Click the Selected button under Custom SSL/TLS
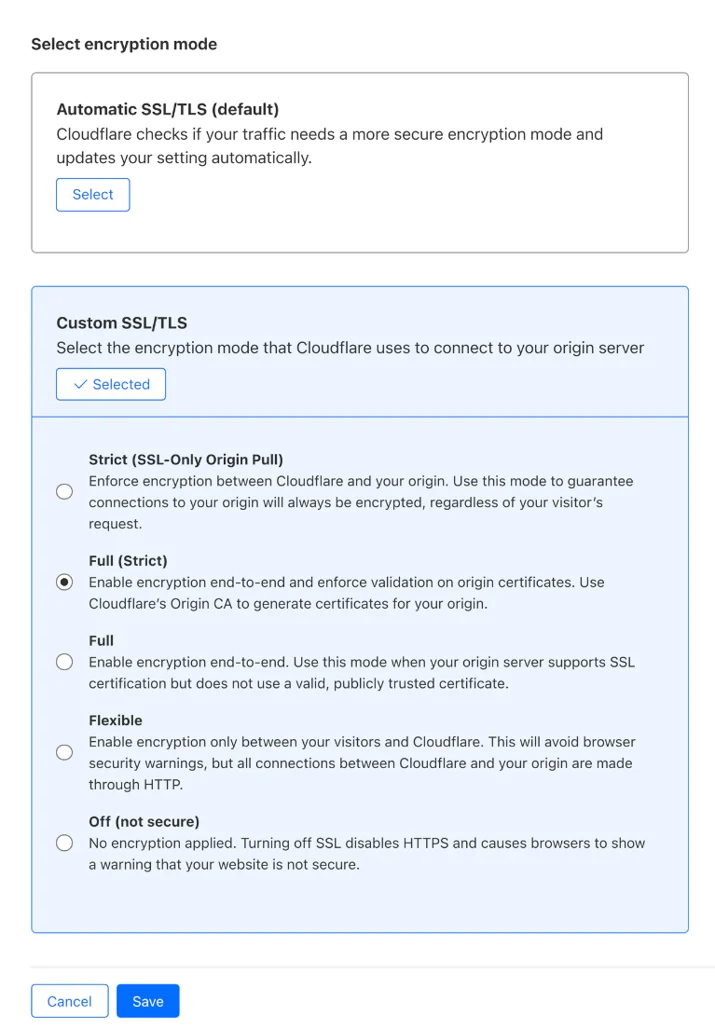This screenshot has height=1029, width=715. [x=111, y=385]
